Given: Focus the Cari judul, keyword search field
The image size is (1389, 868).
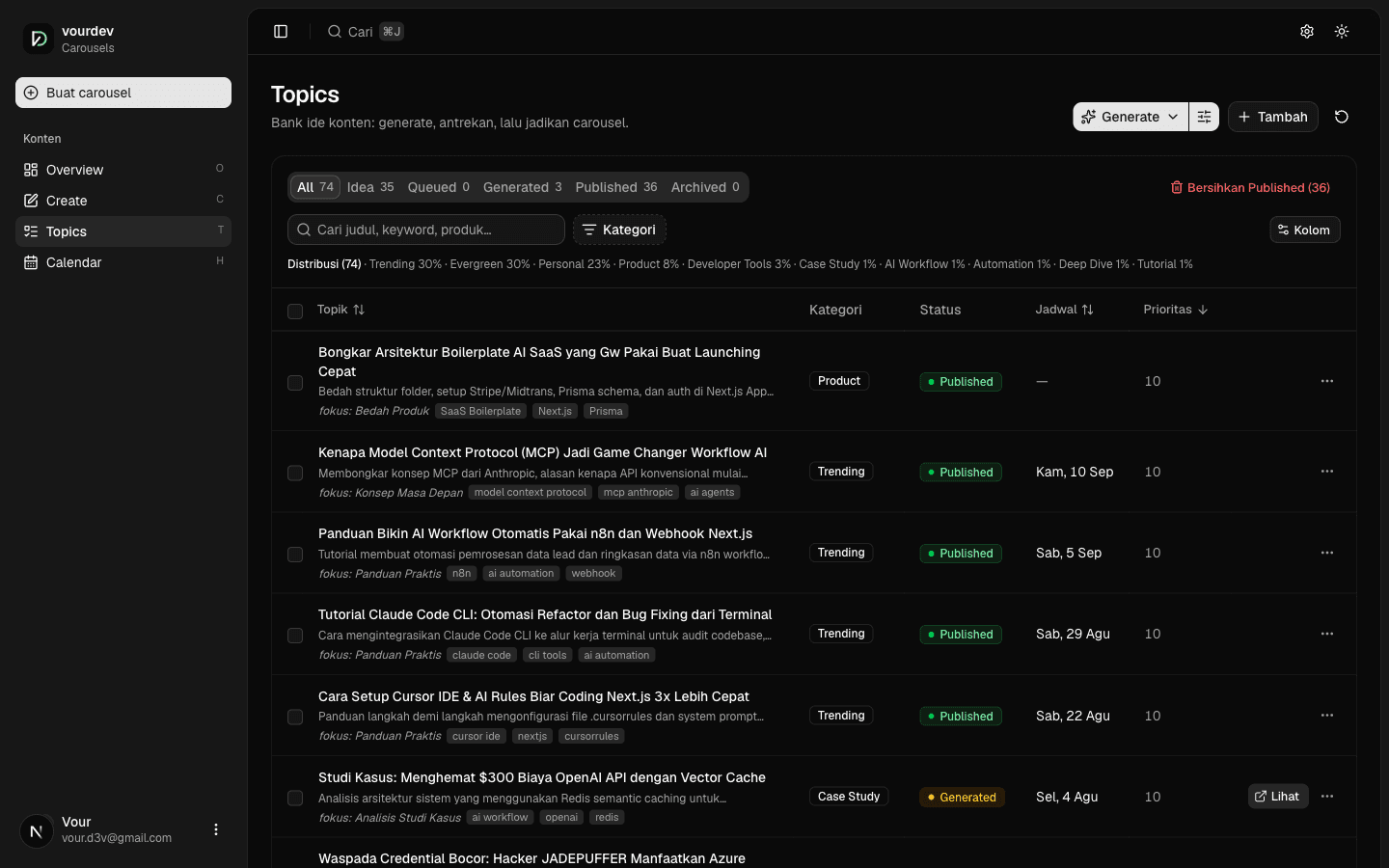Looking at the screenshot, I should (426, 230).
